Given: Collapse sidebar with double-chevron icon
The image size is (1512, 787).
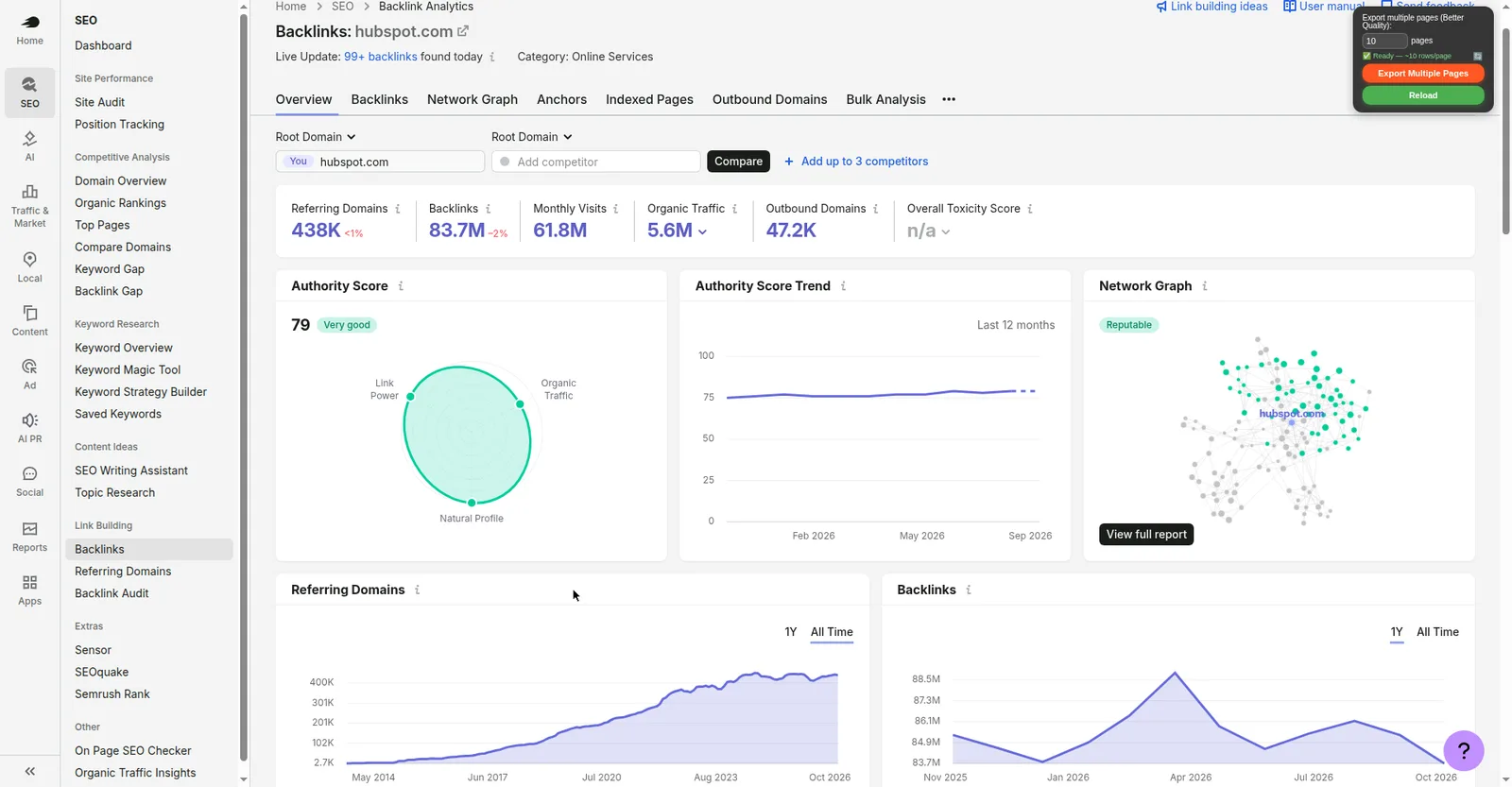Looking at the screenshot, I should coord(29,771).
